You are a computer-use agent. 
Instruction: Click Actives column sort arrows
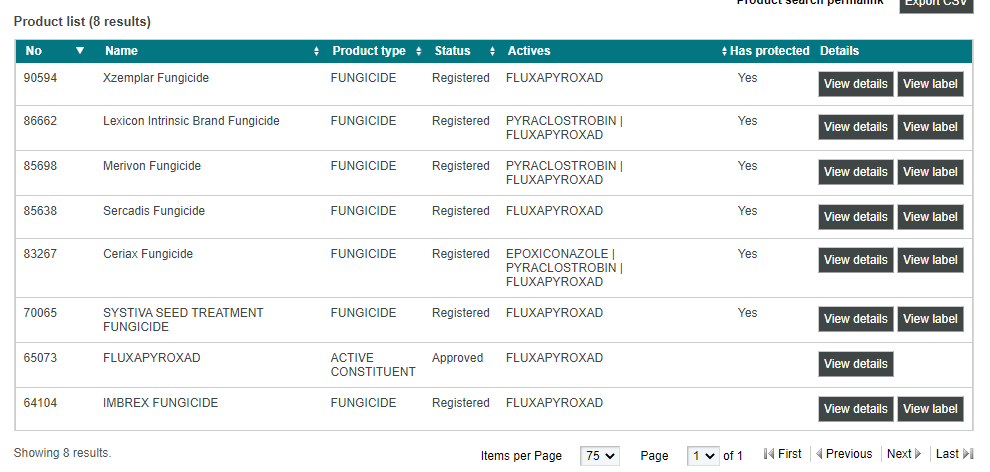tap(723, 51)
